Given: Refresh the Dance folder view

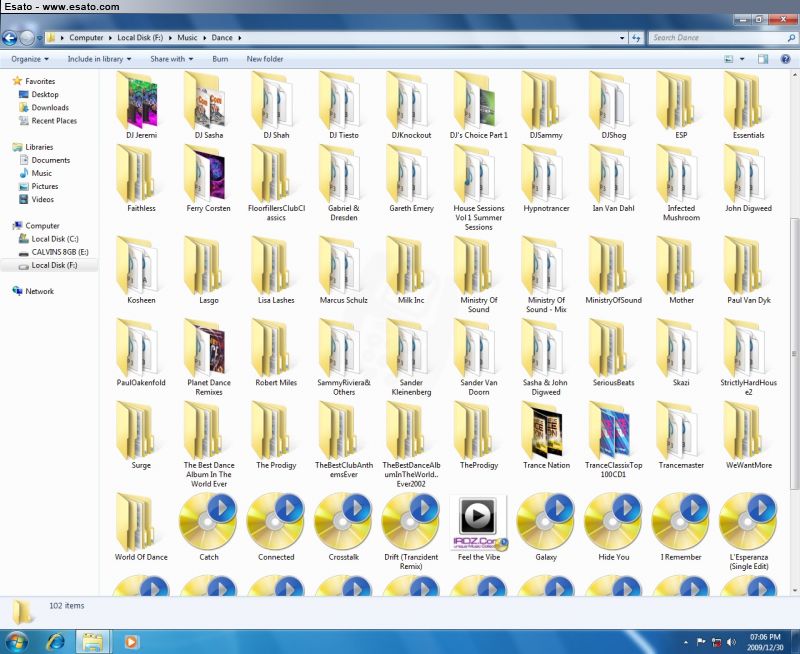Looking at the screenshot, I should pos(636,38).
